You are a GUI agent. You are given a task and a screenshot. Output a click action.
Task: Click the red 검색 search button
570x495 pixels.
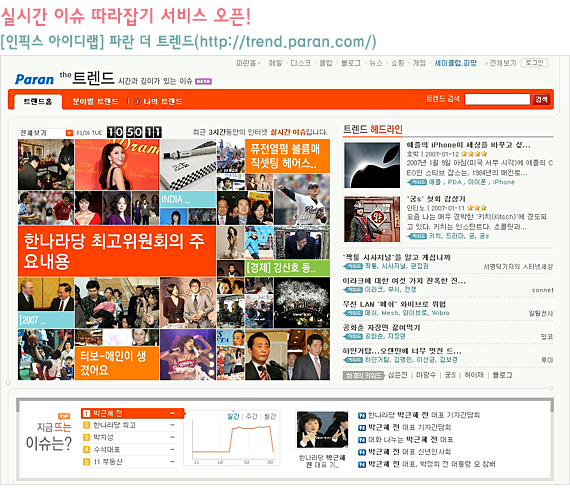pyautogui.click(x=541, y=99)
